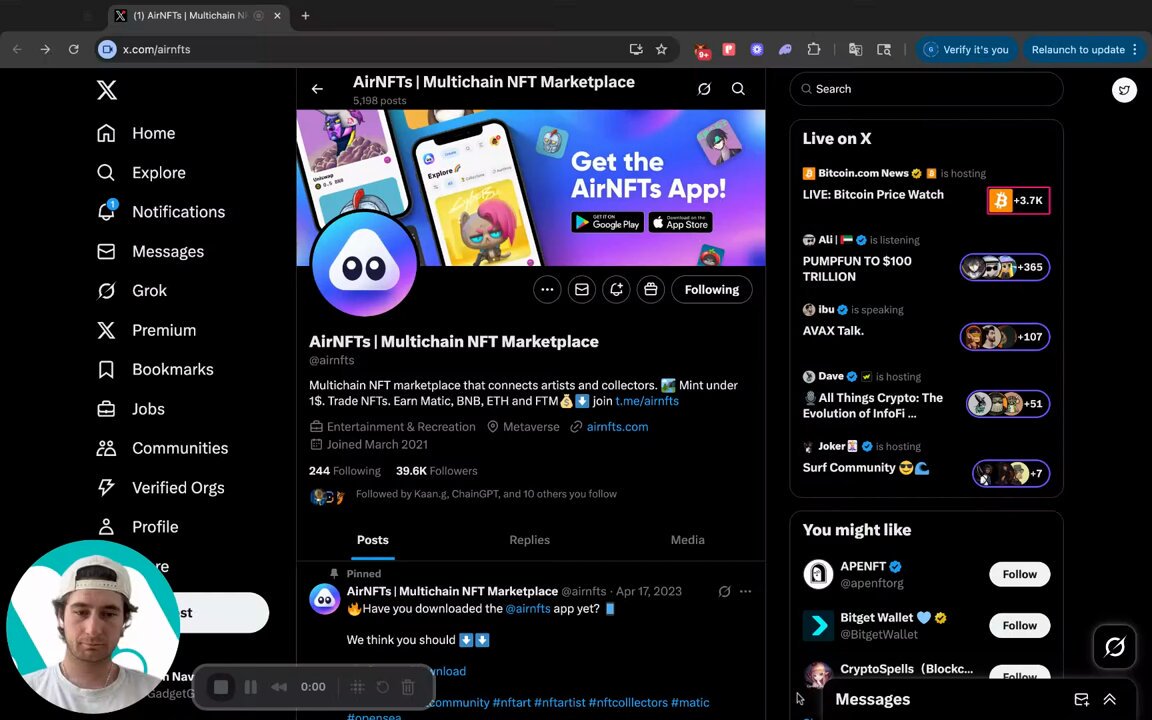Open the browser Extensions puzzle icon
The height and width of the screenshot is (720, 1152).
(813, 49)
